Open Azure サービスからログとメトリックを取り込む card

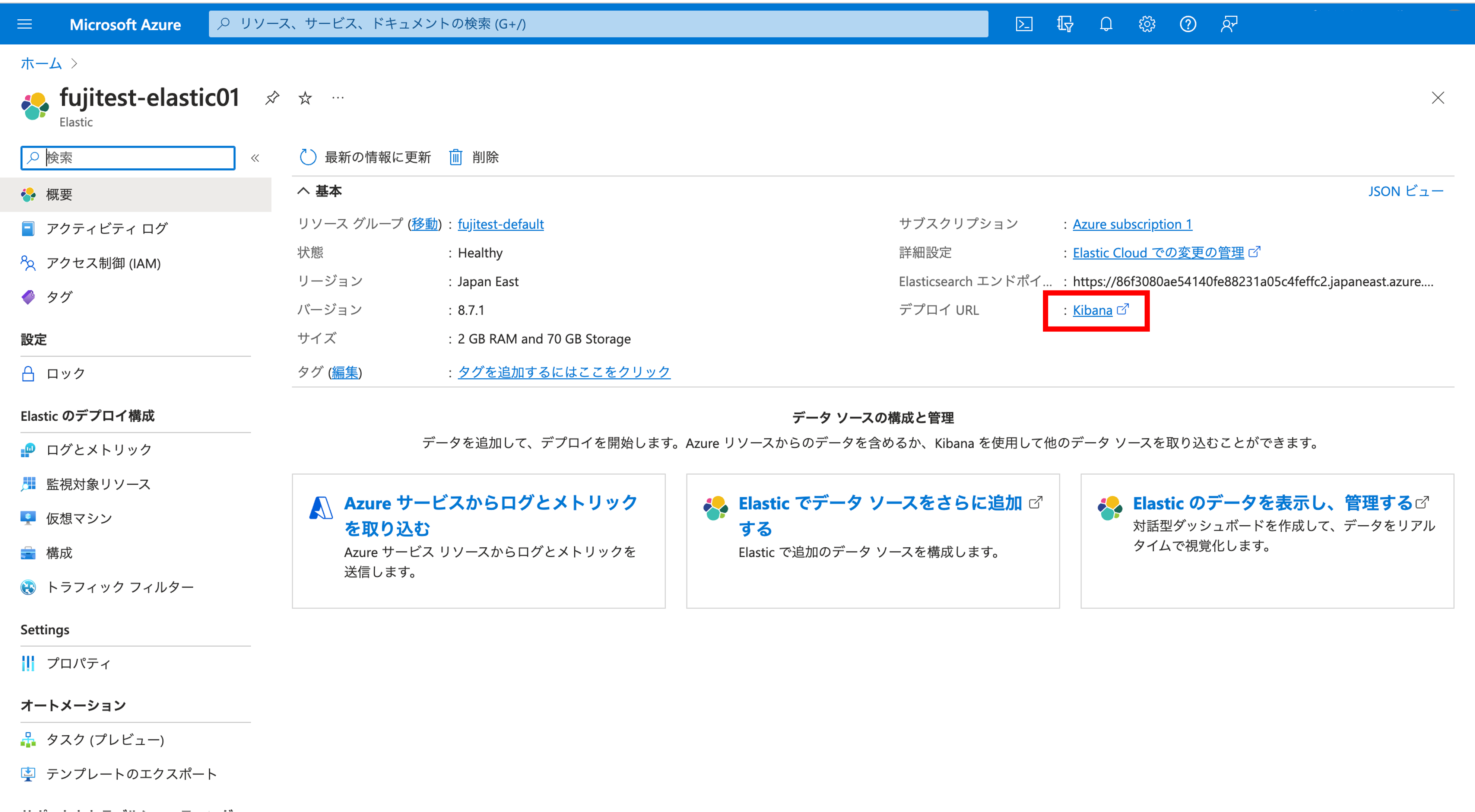[479, 541]
